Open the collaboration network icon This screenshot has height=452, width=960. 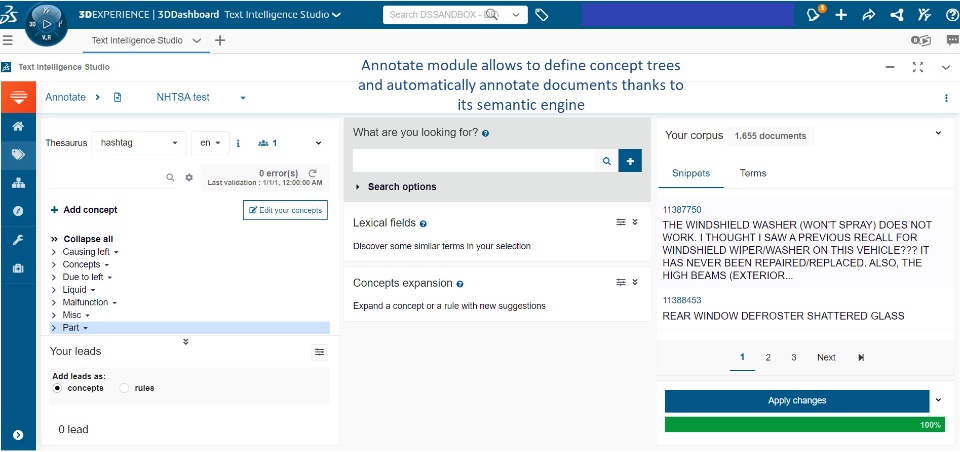897,15
